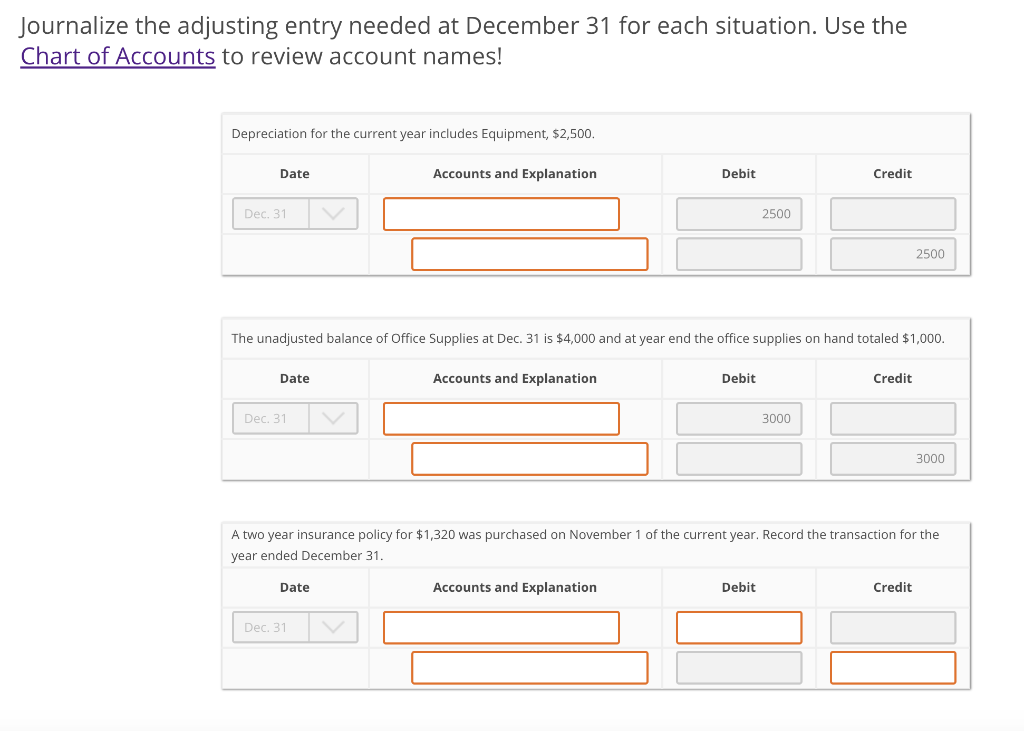1024x731 pixels.
Task: Click the Credit header in the supplies table
Action: (892, 378)
